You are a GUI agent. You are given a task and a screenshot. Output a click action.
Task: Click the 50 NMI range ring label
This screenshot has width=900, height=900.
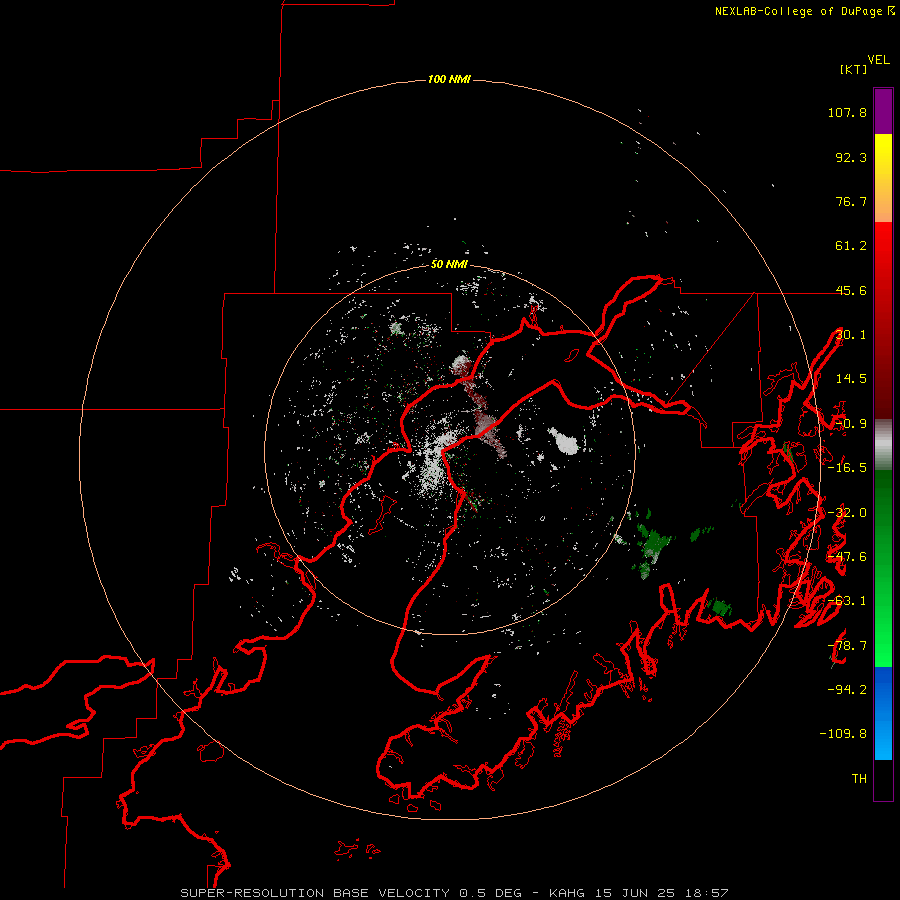(x=449, y=264)
